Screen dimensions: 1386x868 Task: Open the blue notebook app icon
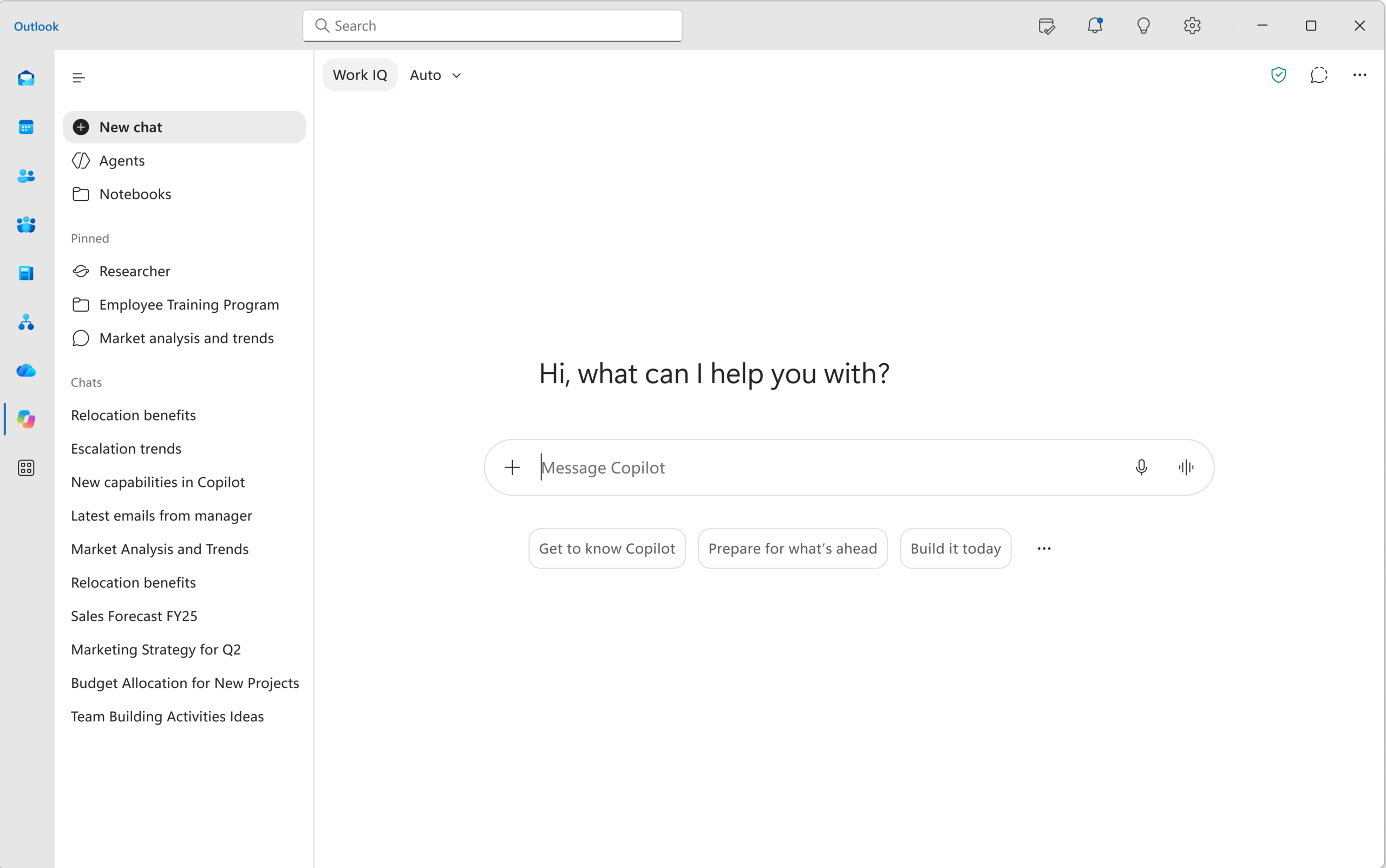(x=26, y=273)
